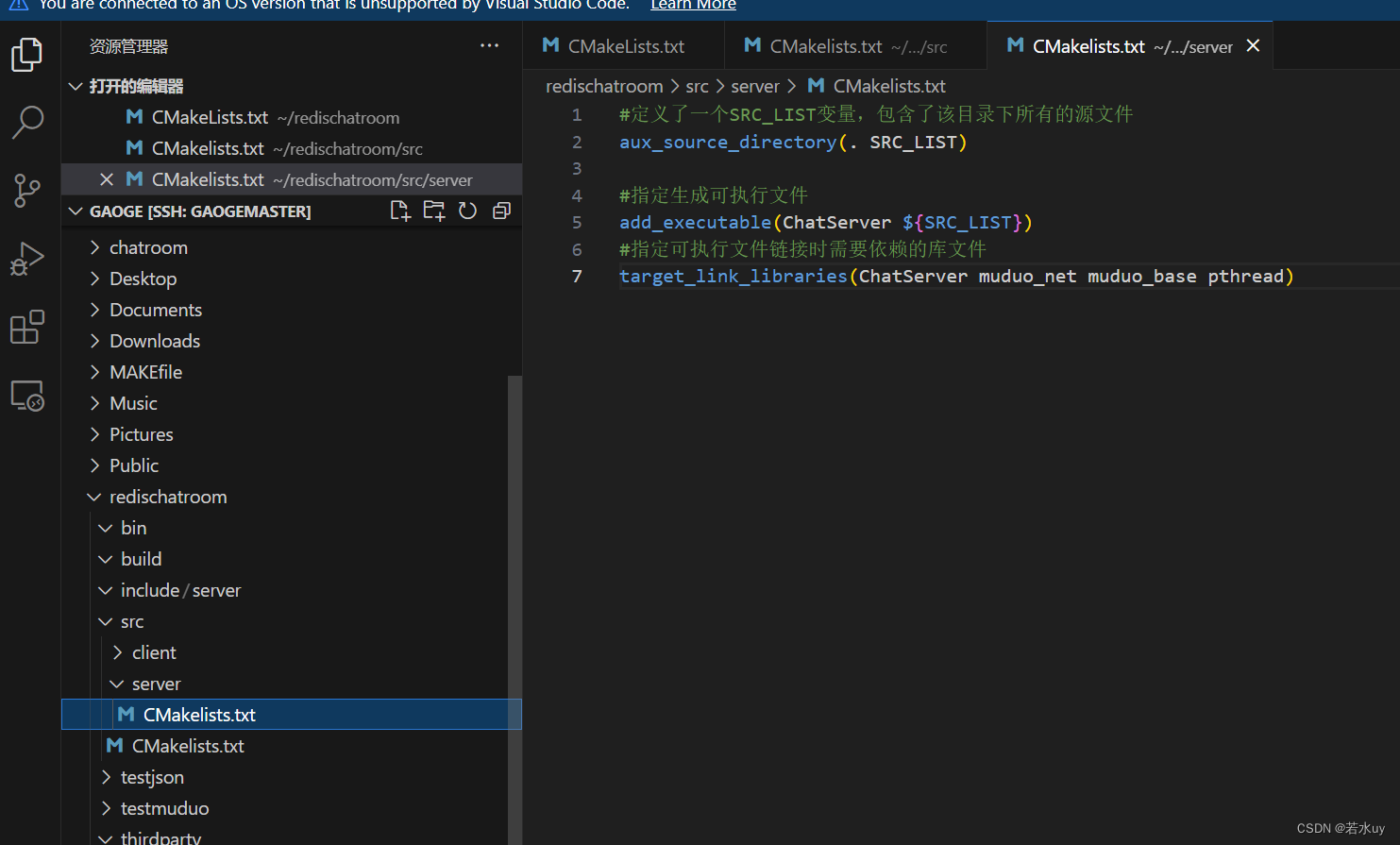Expand the client folder under src
This screenshot has height=845, width=1400.
coord(154,652)
